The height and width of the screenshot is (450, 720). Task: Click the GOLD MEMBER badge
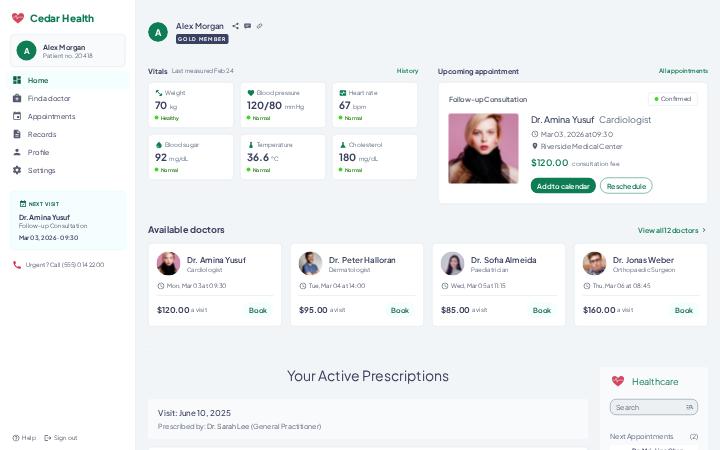[x=202, y=39]
